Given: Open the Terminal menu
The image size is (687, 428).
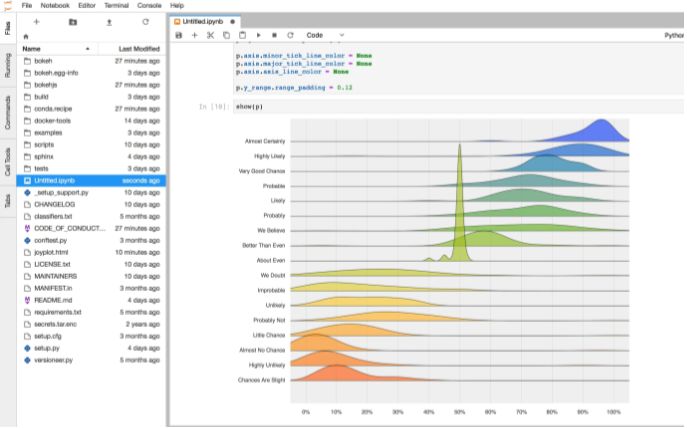Looking at the screenshot, I should point(116,6).
